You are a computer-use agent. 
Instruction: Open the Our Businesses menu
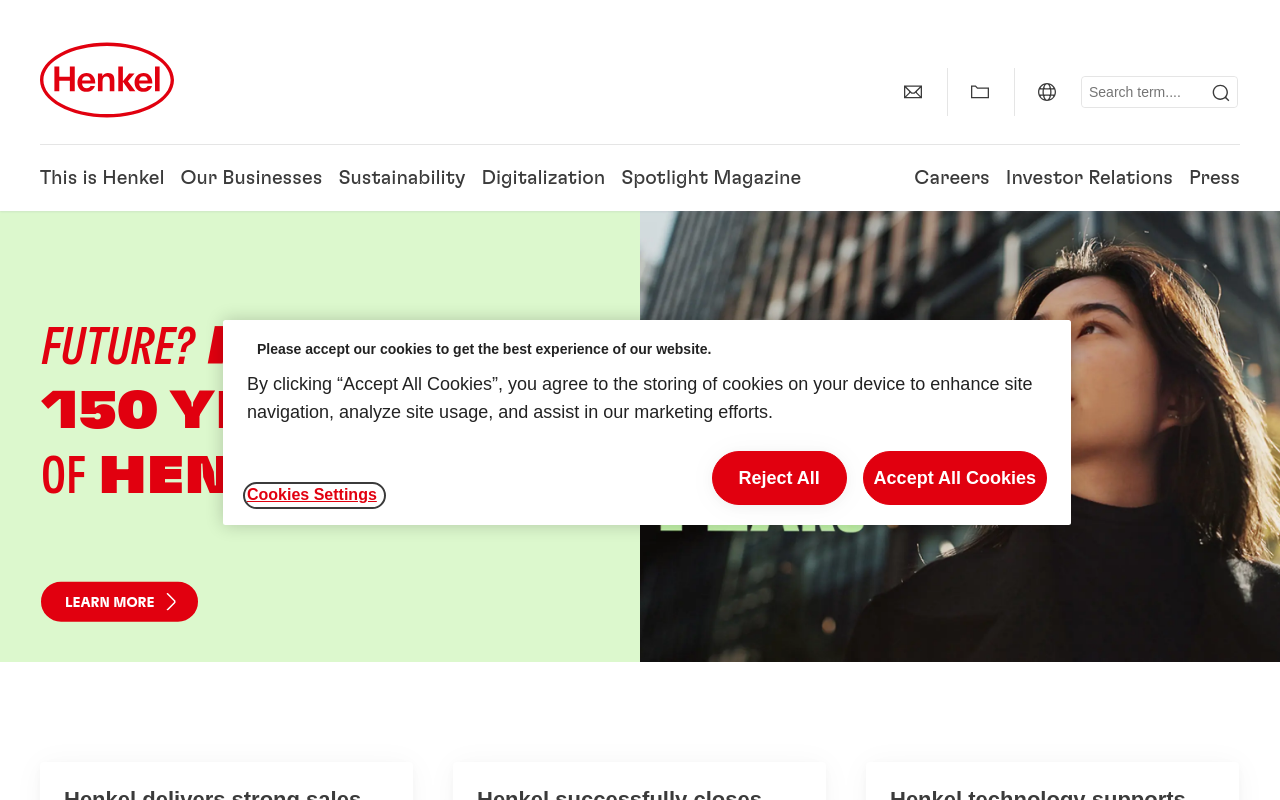coord(251,178)
